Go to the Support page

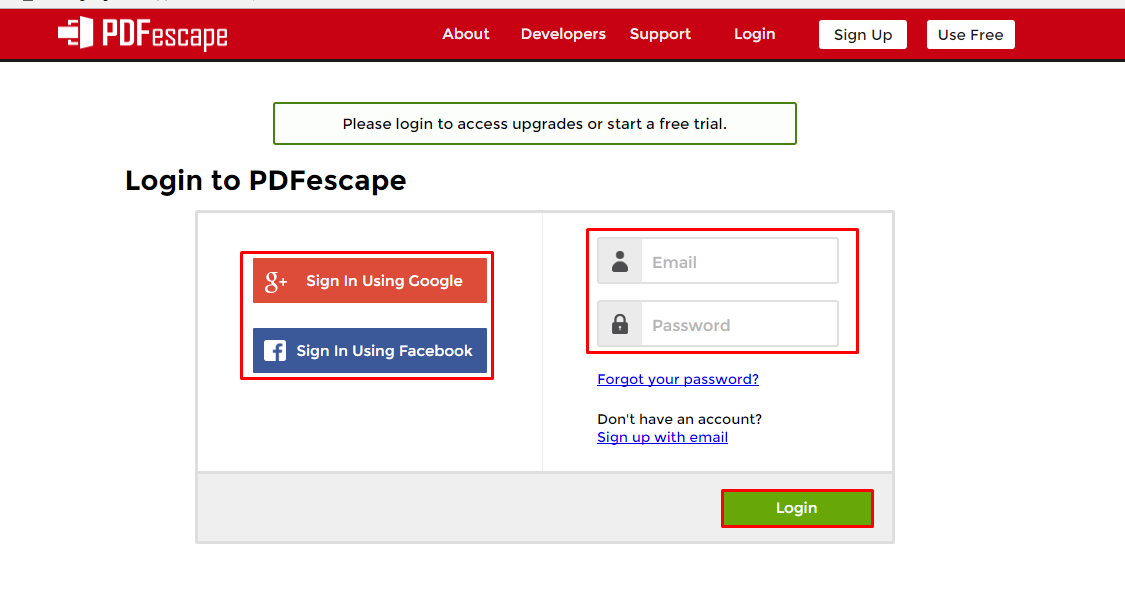click(660, 34)
